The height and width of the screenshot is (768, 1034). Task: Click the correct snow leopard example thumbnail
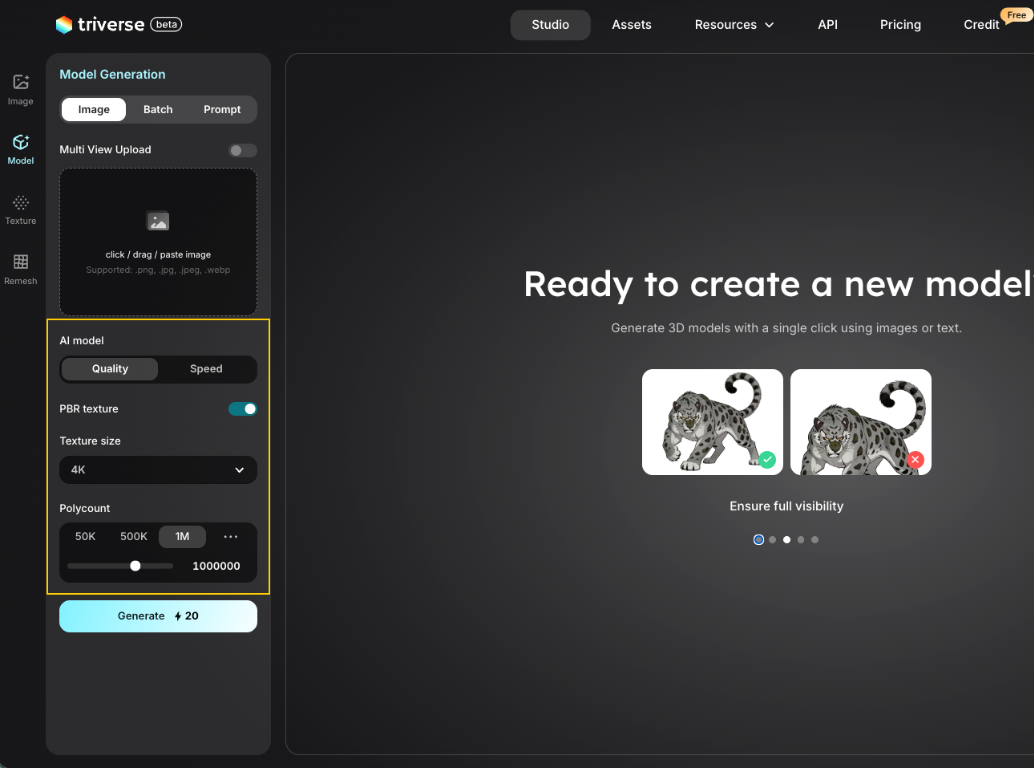tap(712, 422)
